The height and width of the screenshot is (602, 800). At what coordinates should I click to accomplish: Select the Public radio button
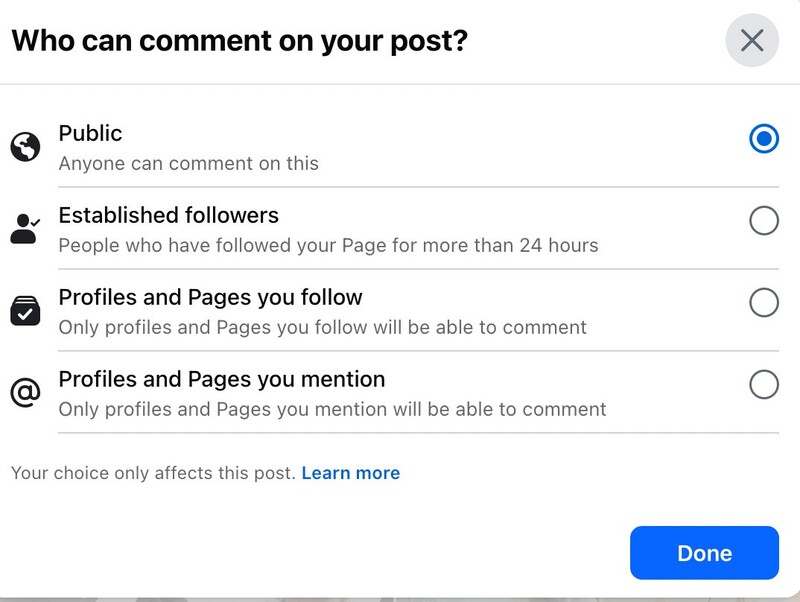point(764,139)
